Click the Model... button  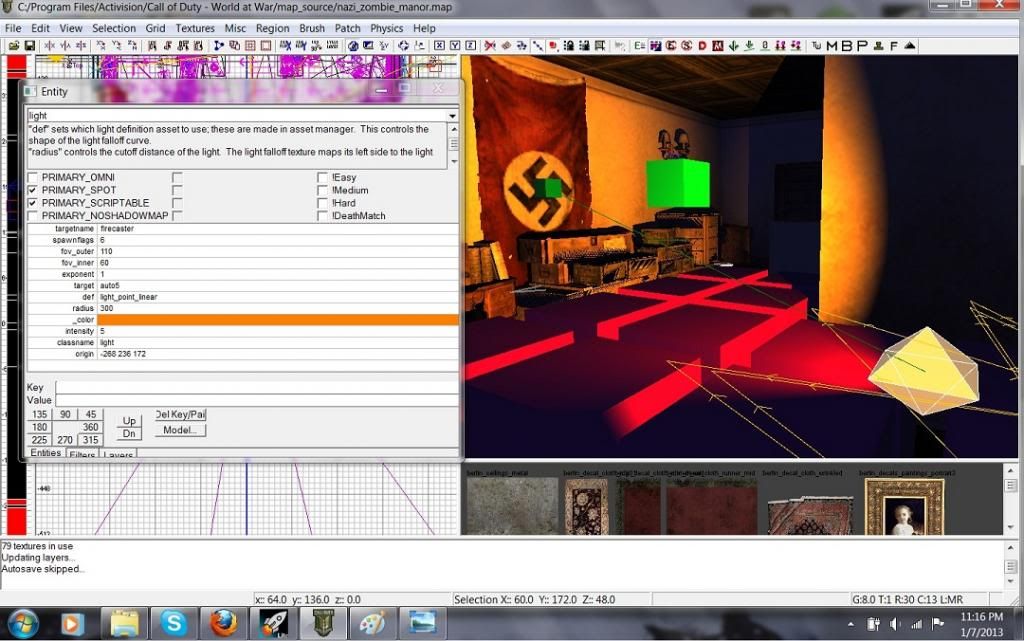180,430
